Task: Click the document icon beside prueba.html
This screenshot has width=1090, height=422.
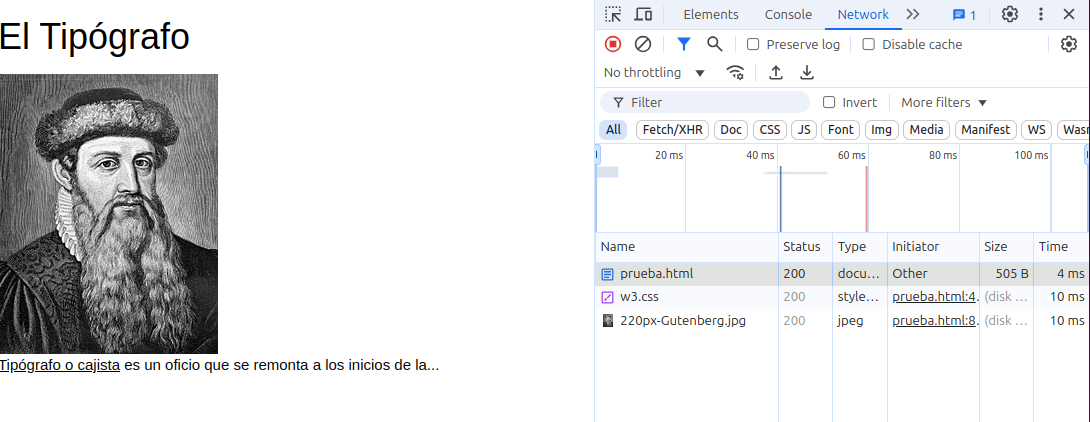Action: [608, 274]
